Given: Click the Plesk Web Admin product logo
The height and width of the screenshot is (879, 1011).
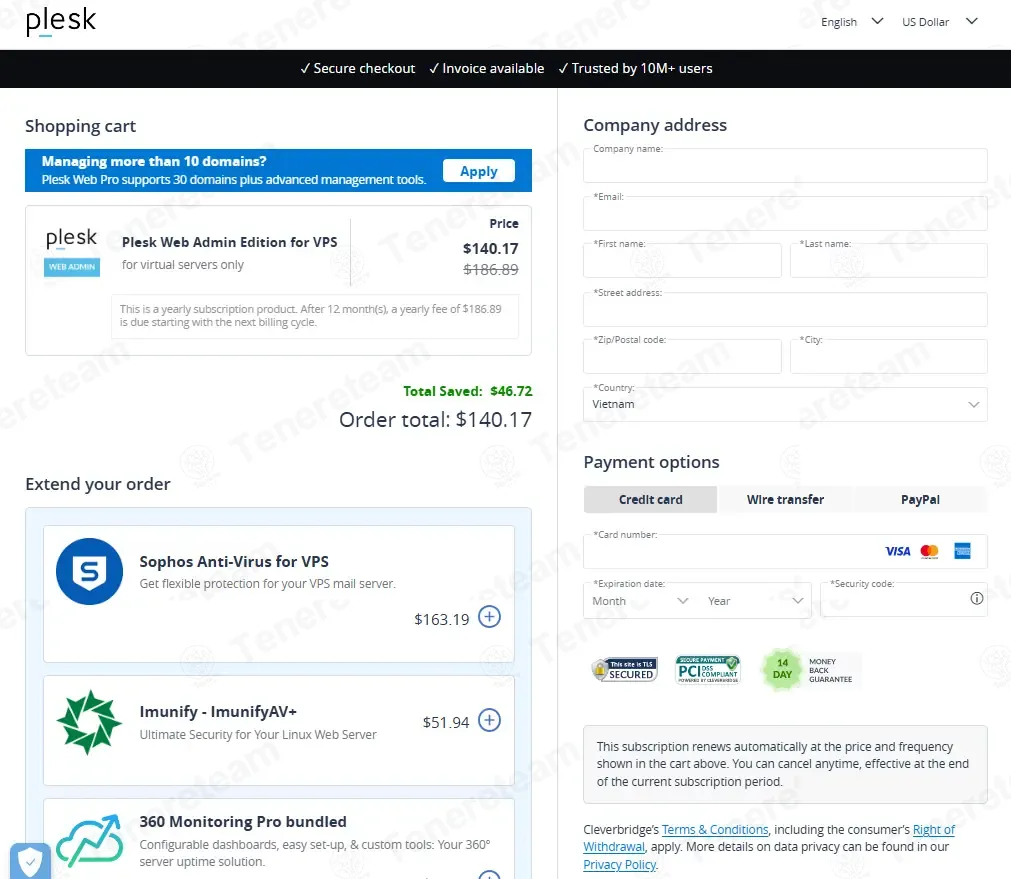Looking at the screenshot, I should (x=72, y=252).
